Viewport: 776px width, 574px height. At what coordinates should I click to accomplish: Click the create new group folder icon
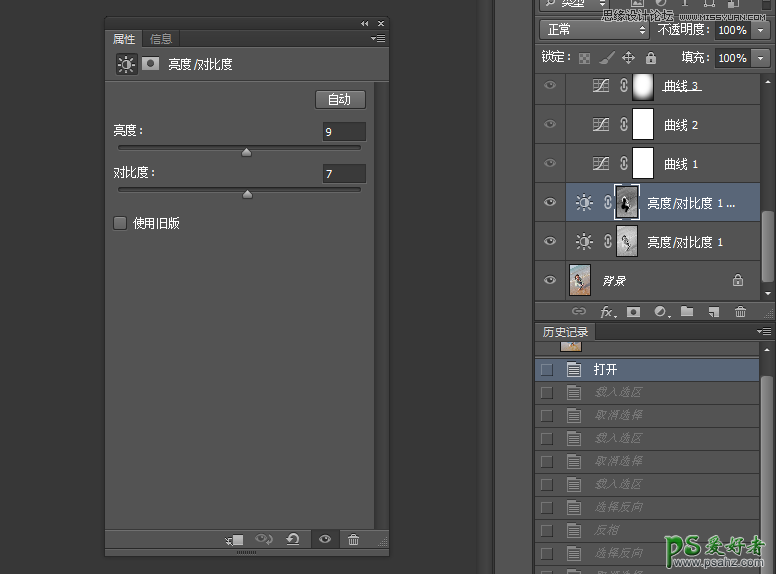[x=687, y=312]
